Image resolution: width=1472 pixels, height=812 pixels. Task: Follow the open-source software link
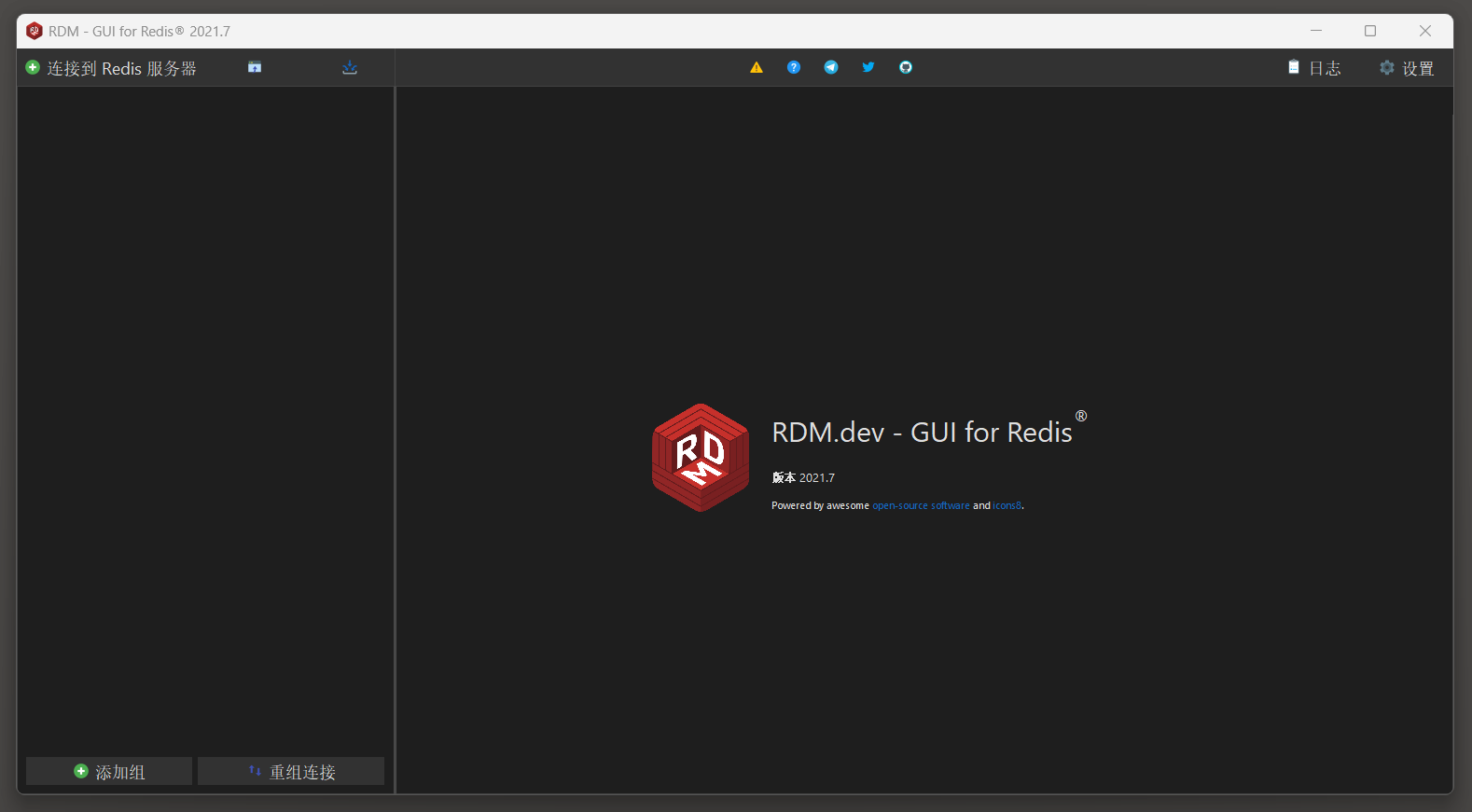[921, 505]
